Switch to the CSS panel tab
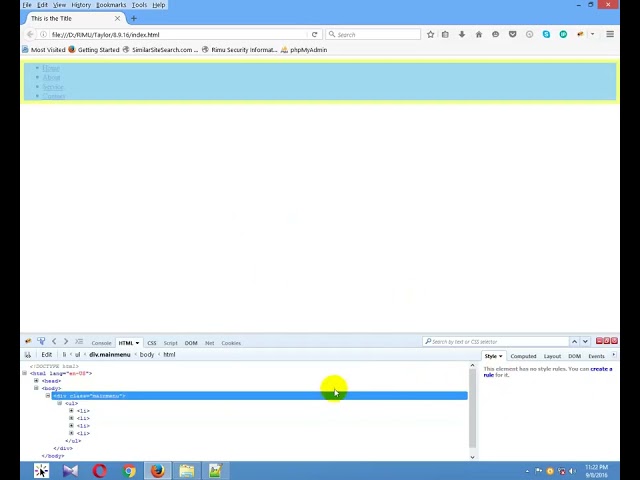The height and width of the screenshot is (480, 640). coord(152,343)
